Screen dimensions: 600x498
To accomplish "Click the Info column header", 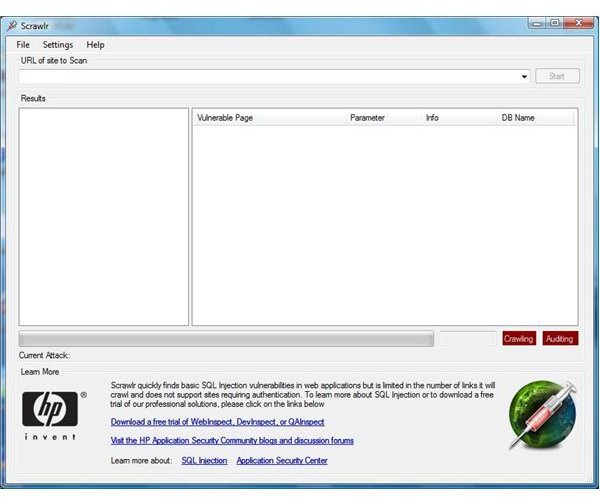I will point(461,118).
